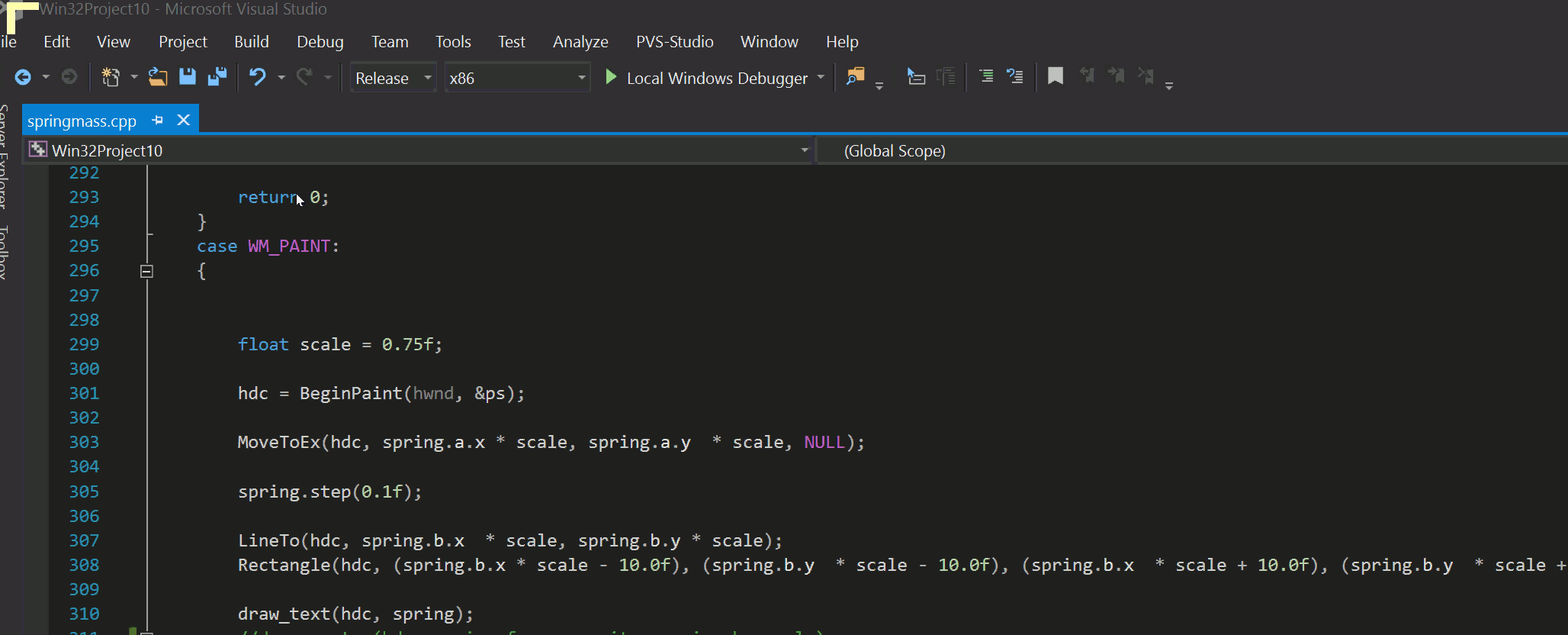Image resolution: width=1568 pixels, height=635 pixels.
Task: Click the "draw_text" function call
Action: coord(284,614)
